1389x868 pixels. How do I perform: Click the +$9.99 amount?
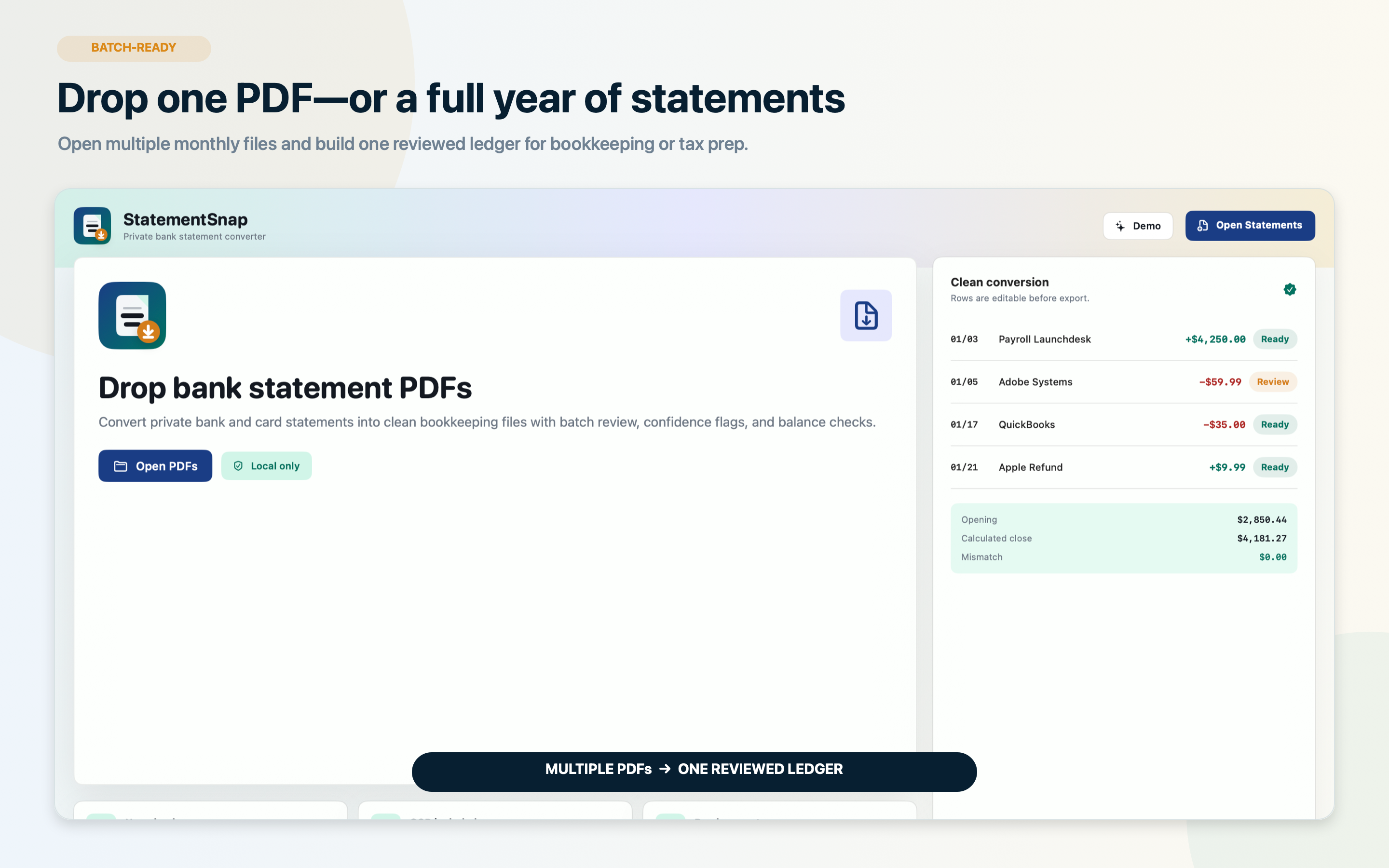click(x=1227, y=467)
